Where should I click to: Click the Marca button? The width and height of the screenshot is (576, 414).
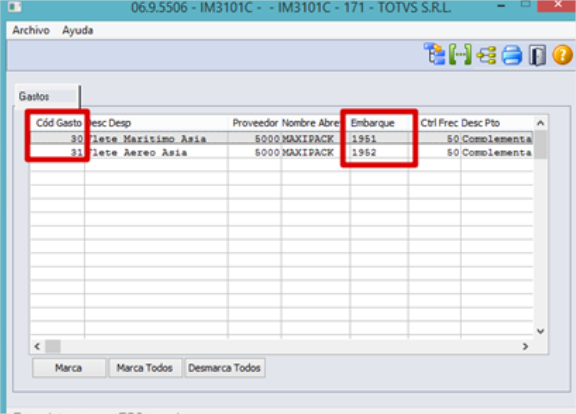[x=69, y=368]
